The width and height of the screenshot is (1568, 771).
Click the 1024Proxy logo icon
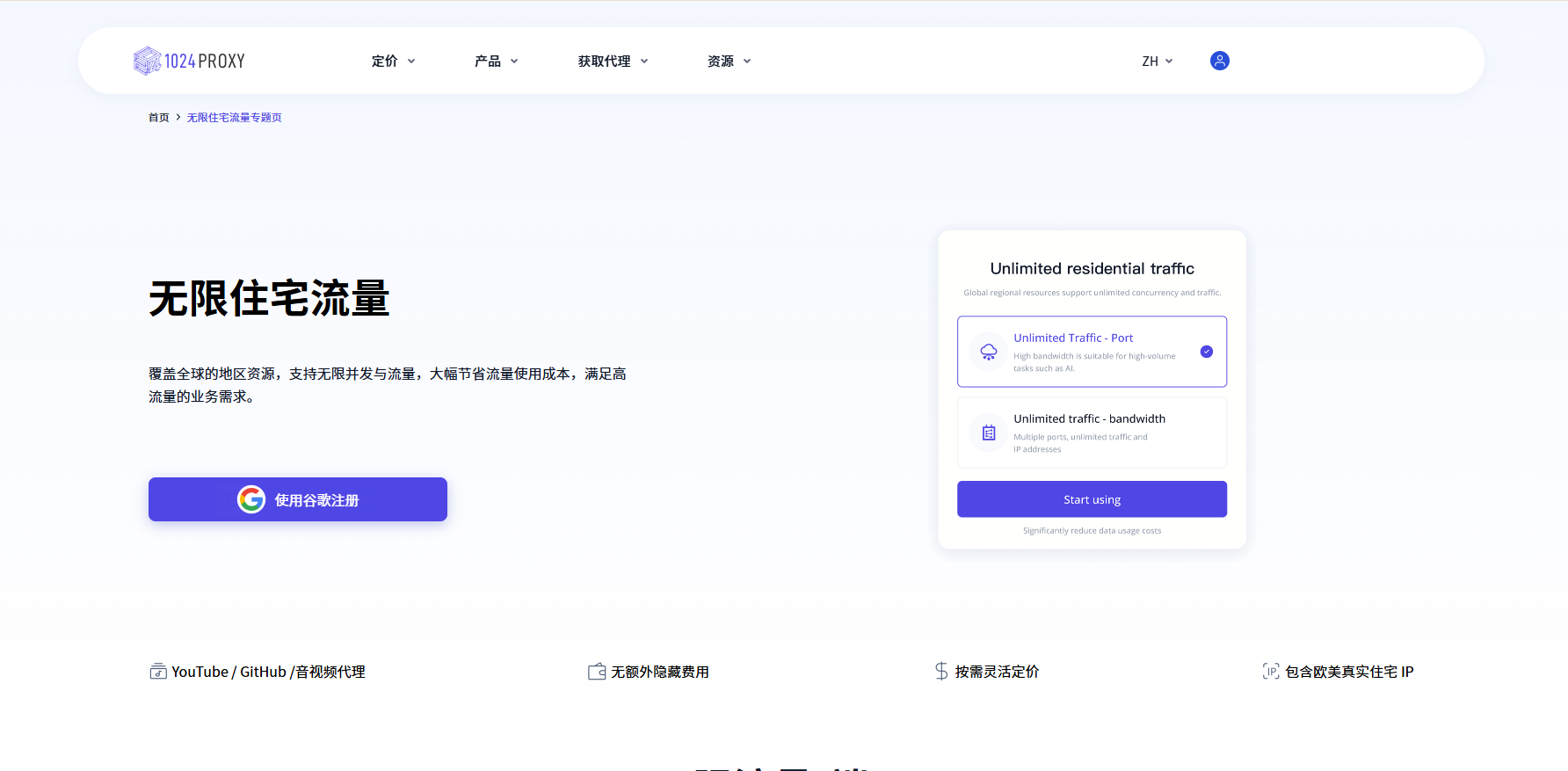point(147,61)
